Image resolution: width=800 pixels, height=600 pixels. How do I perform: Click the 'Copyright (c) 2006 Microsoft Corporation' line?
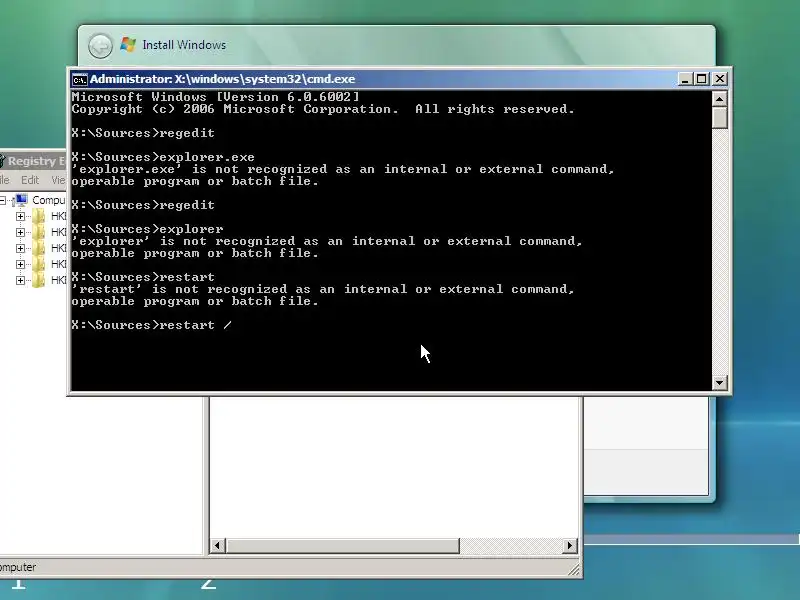click(323, 109)
